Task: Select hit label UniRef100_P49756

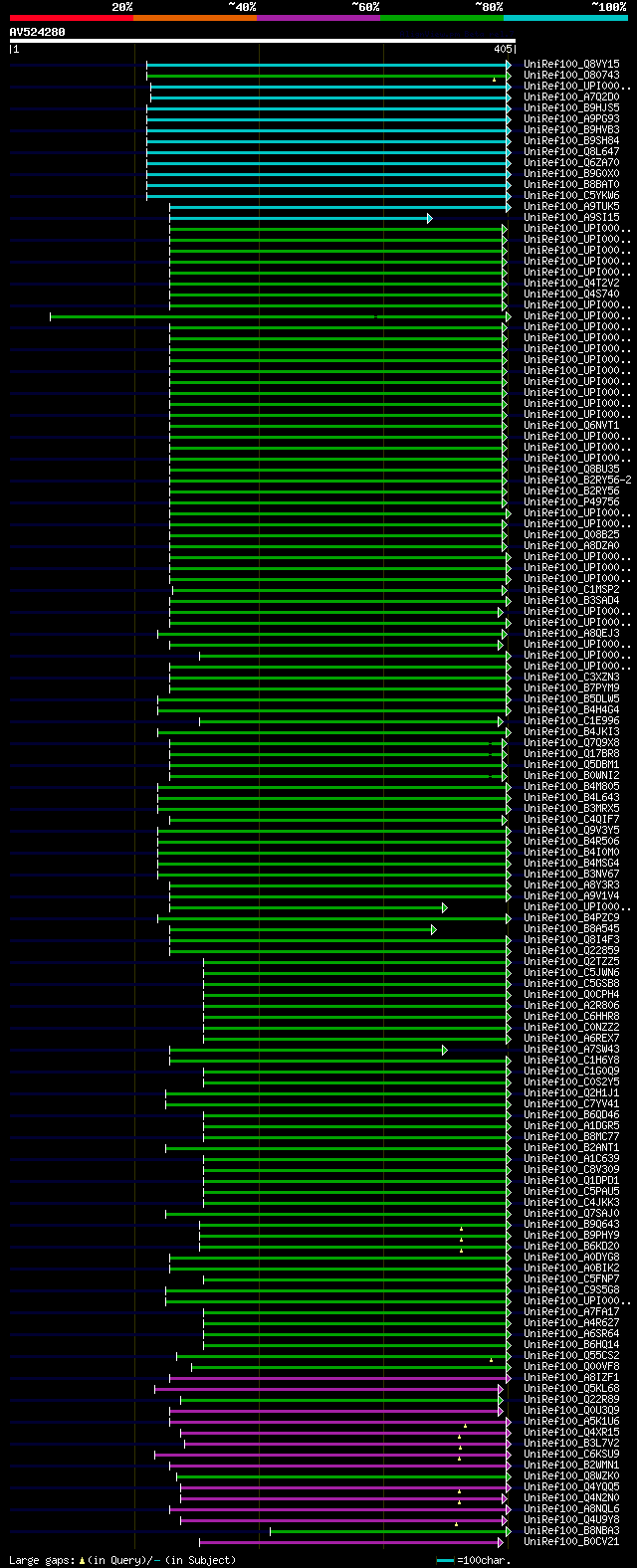Action: (571, 501)
